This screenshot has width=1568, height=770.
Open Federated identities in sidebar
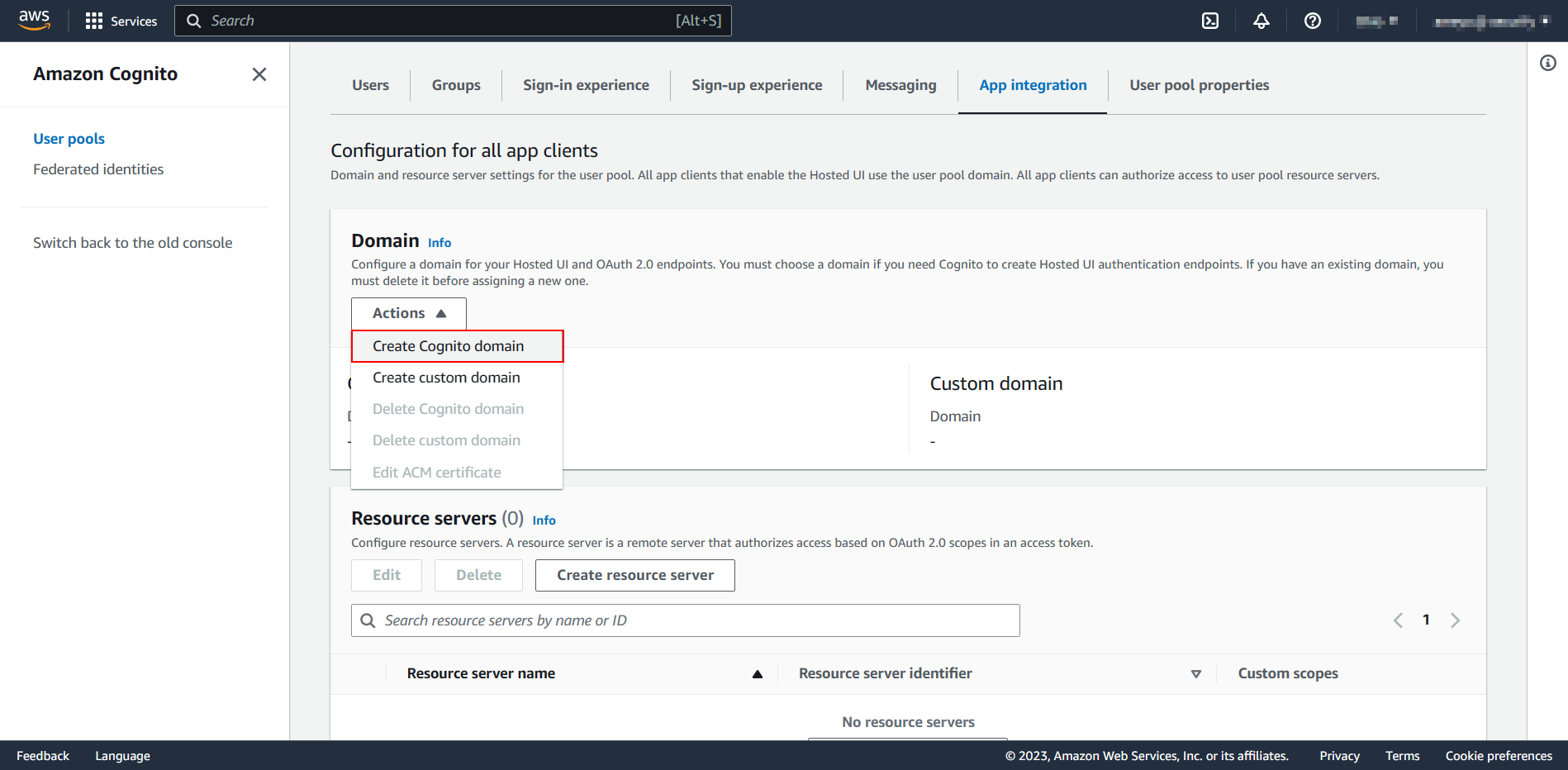98,169
